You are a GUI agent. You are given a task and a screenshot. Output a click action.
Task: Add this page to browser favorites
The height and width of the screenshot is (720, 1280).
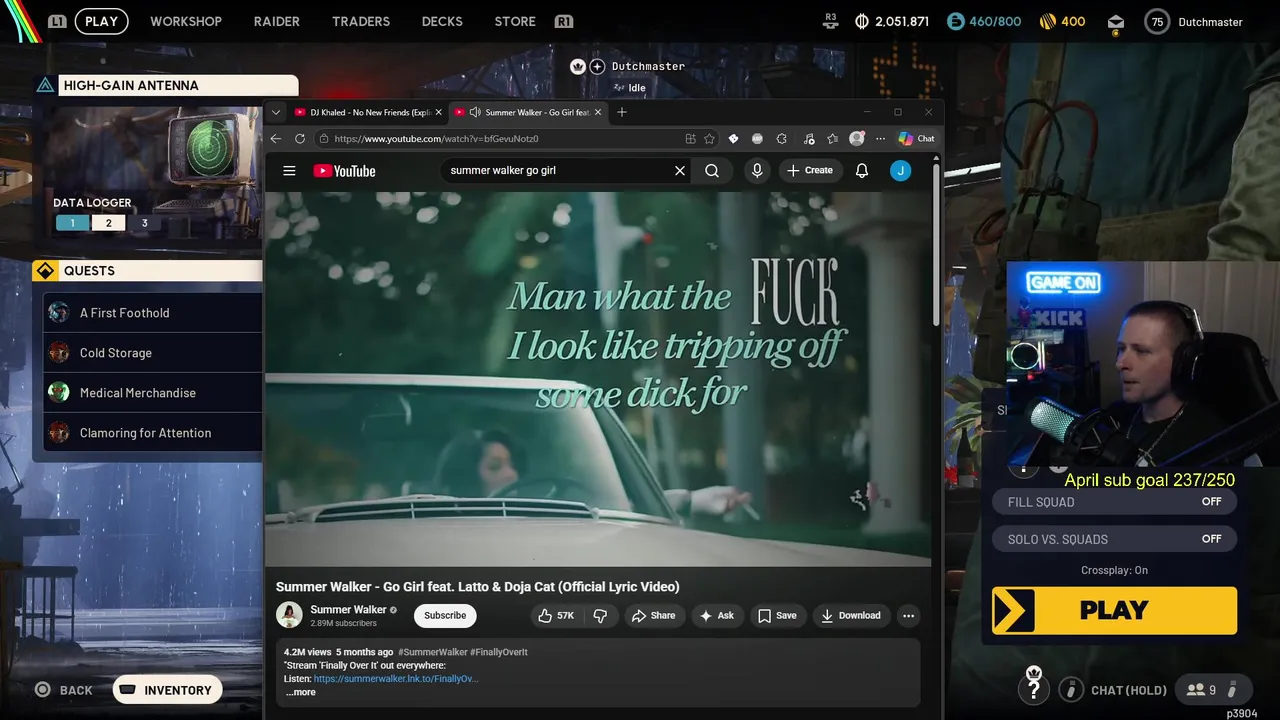(709, 139)
